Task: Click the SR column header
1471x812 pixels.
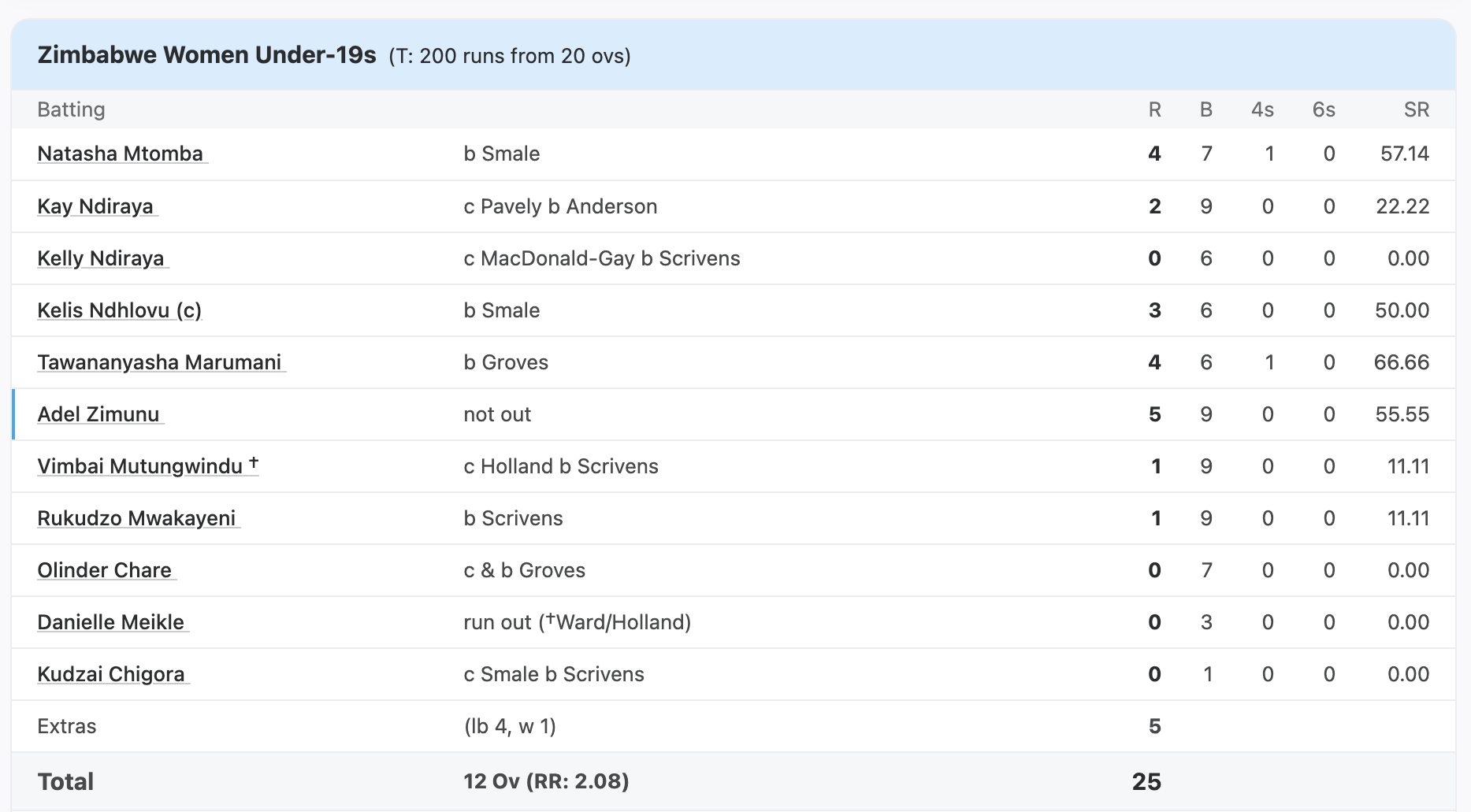Action: 1416,109
